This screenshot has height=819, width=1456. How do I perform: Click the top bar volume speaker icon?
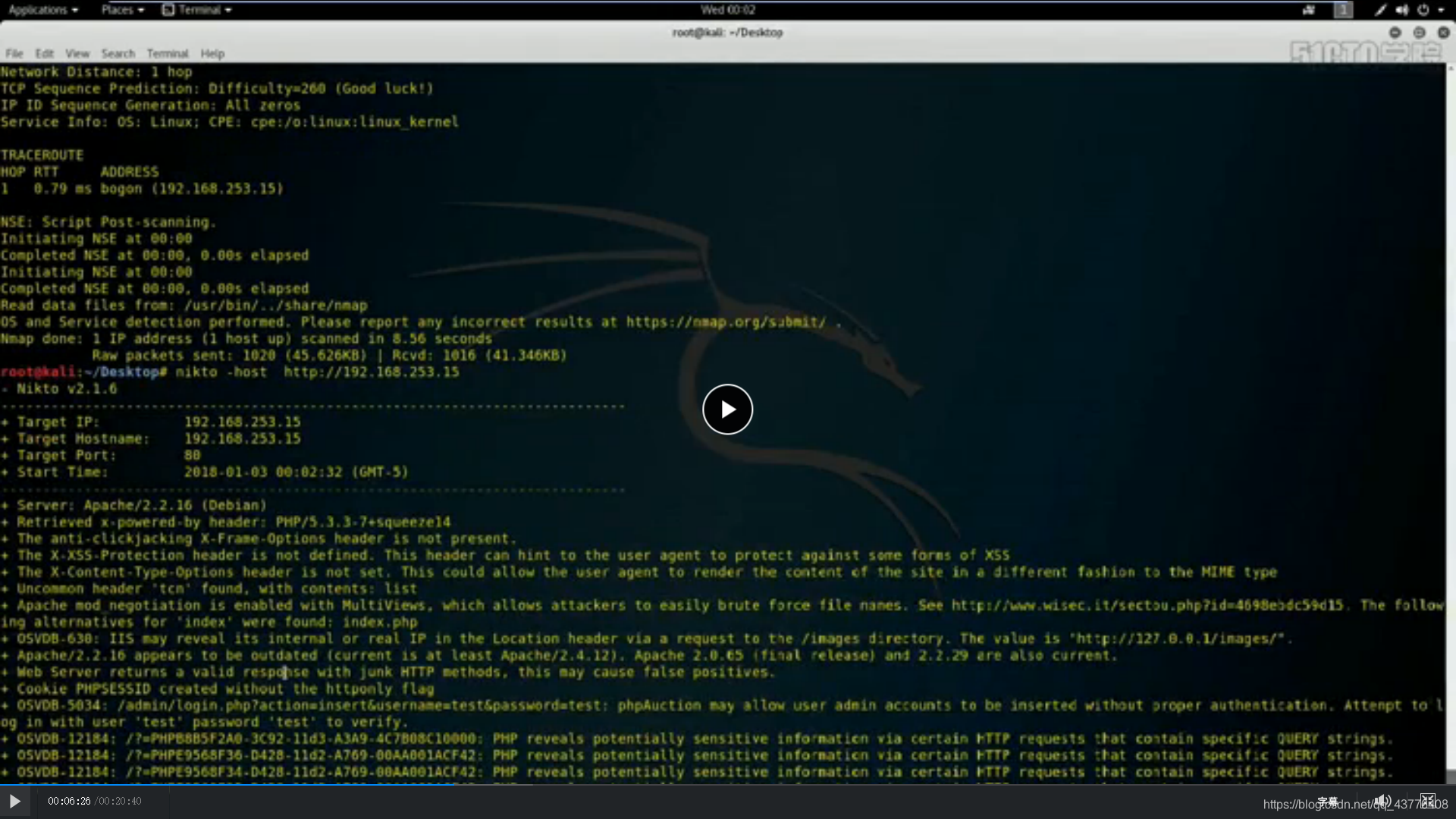coord(1401,10)
